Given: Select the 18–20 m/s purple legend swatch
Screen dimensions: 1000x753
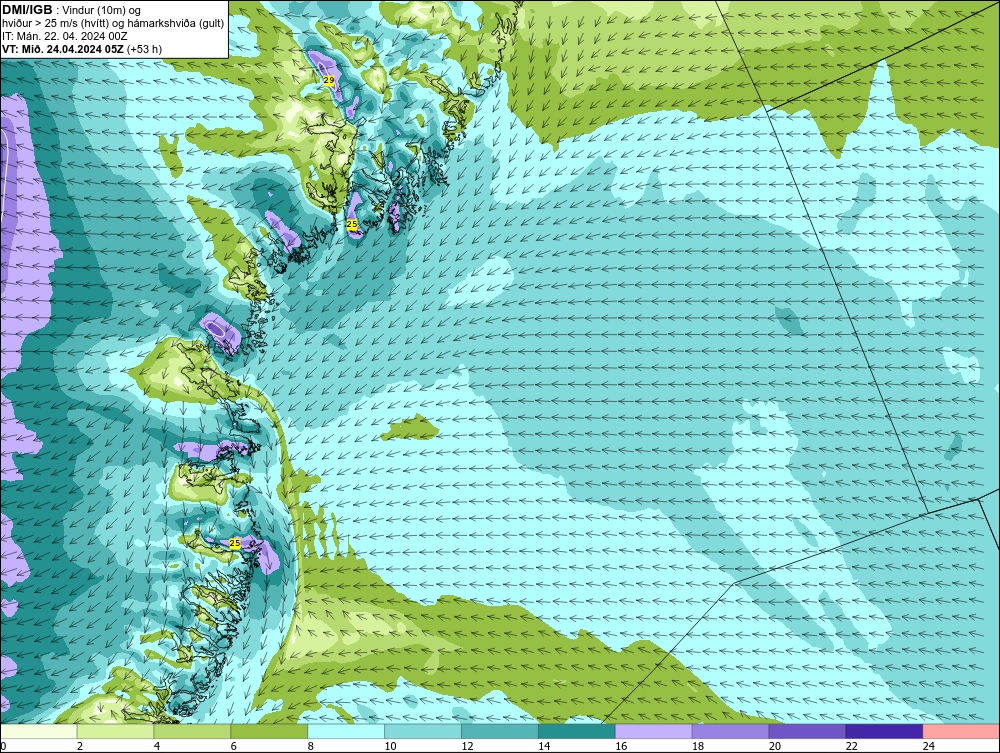Looking at the screenshot, I should pyautogui.click(x=730, y=731).
